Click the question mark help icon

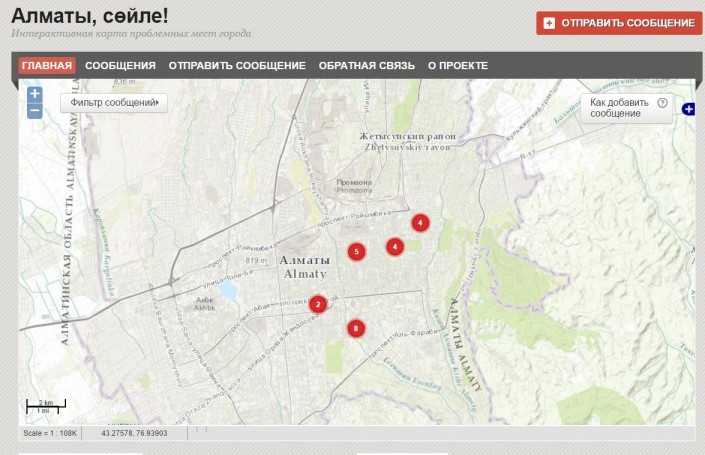(662, 102)
